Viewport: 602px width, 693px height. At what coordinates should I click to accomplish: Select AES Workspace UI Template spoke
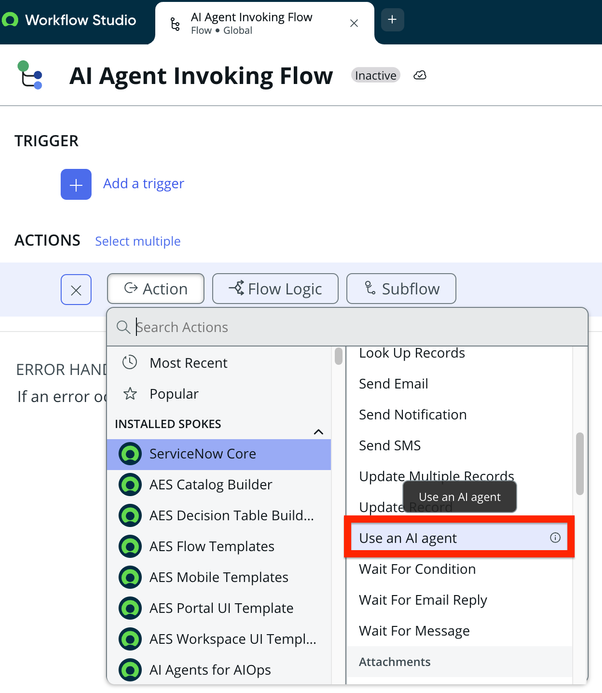pos(219,640)
